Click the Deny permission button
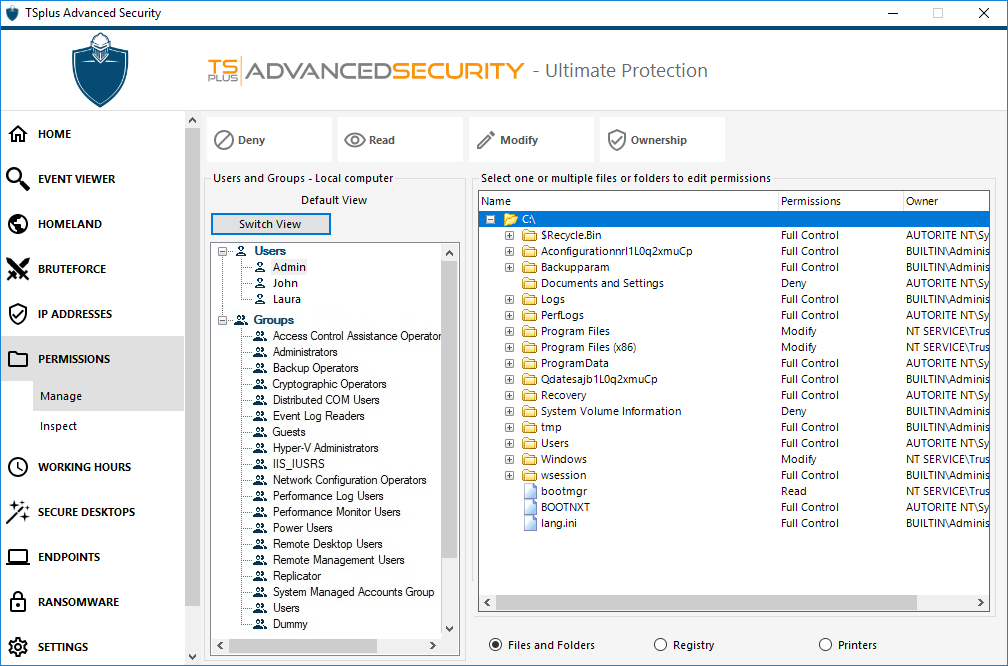1008x666 pixels. click(268, 140)
